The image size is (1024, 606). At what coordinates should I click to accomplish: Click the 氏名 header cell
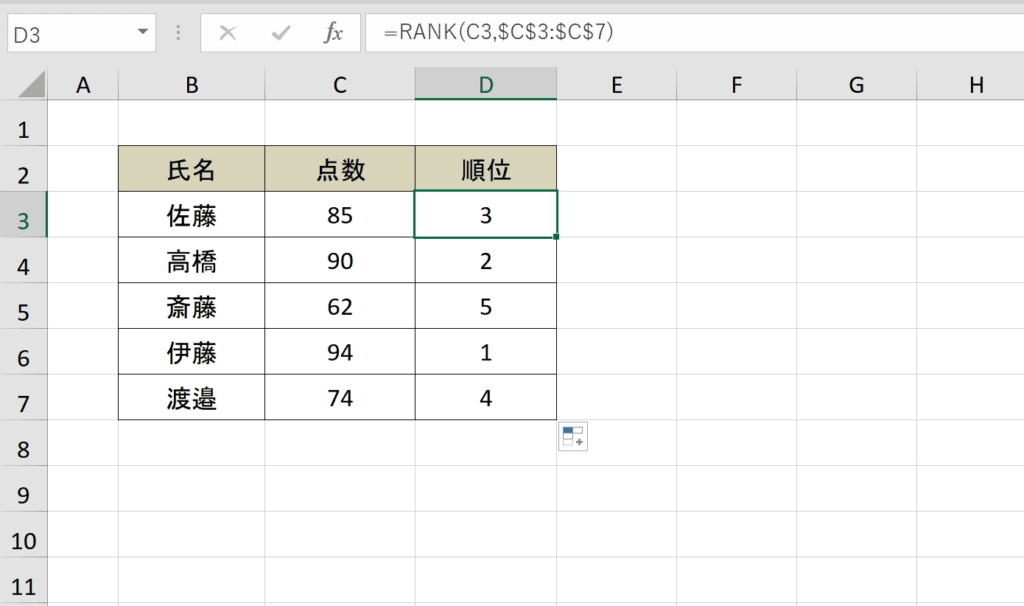(x=191, y=169)
